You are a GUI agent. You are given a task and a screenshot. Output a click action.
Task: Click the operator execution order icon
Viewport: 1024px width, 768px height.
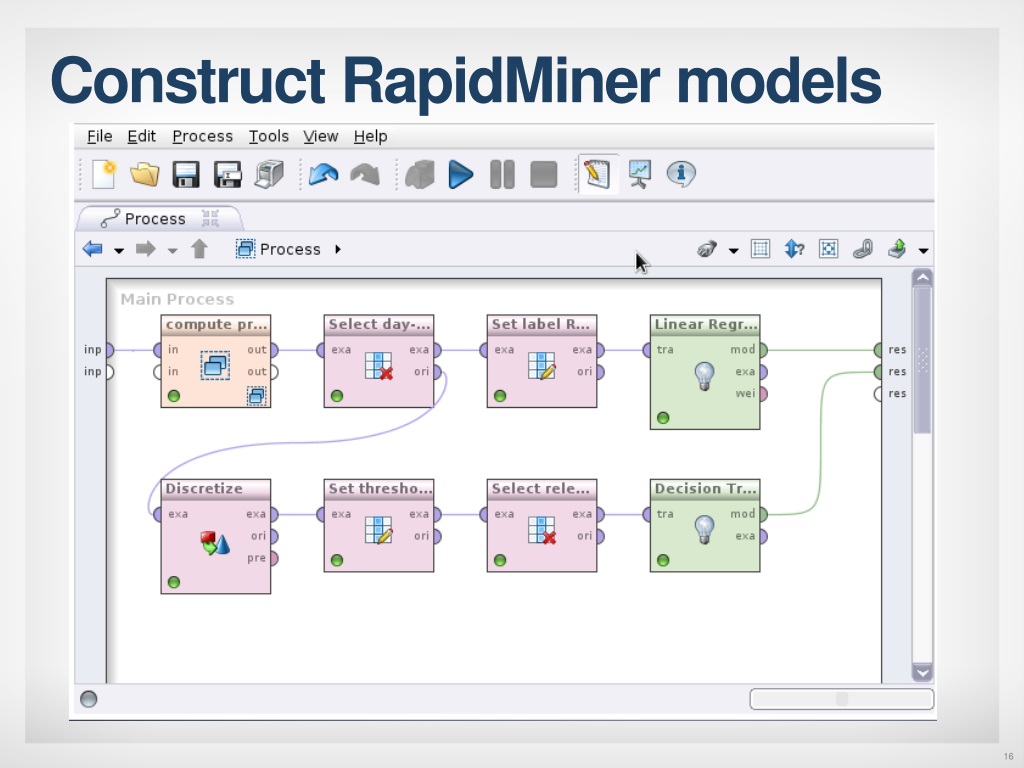tap(707, 249)
